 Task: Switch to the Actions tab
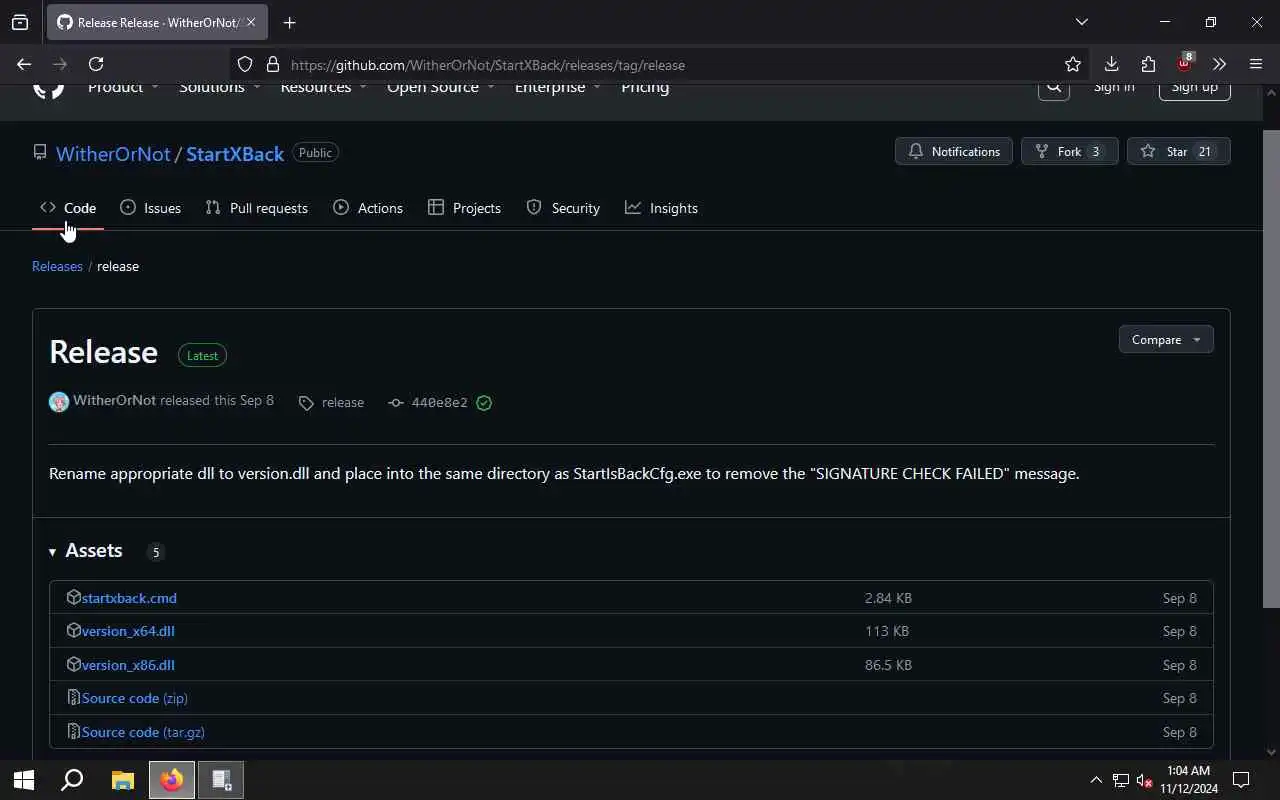point(368,208)
